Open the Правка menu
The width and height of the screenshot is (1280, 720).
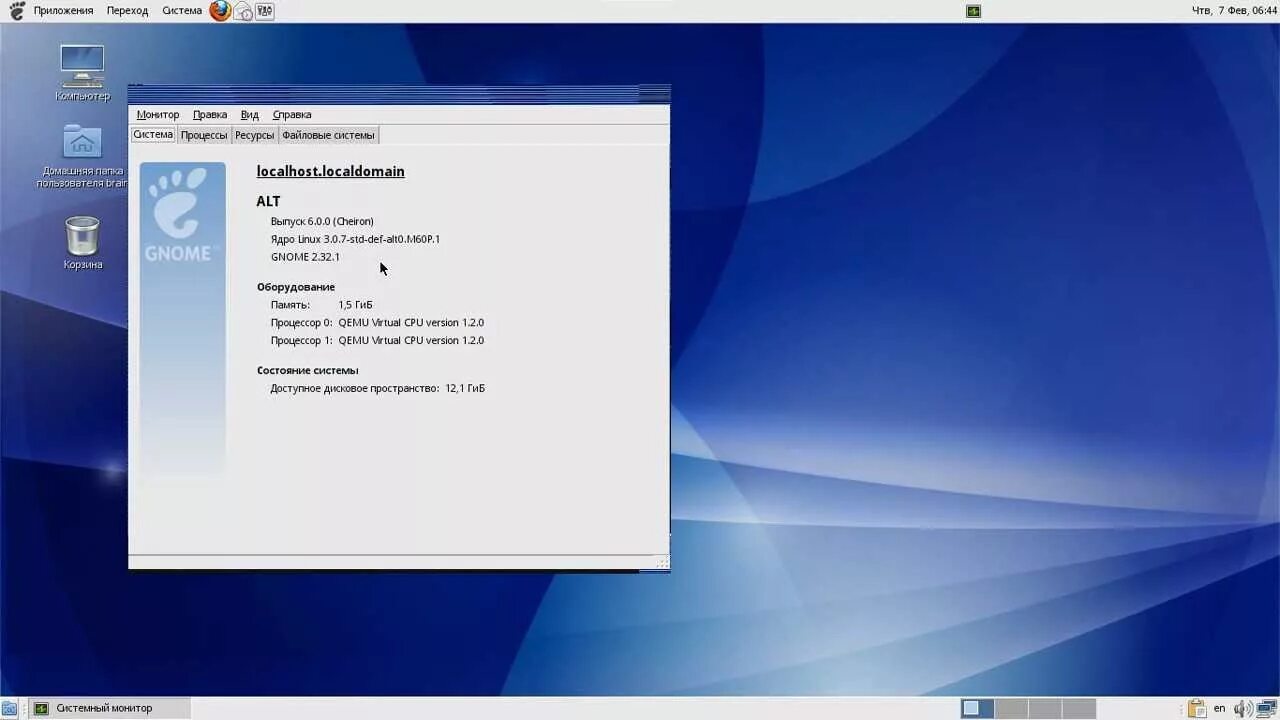[210, 115]
